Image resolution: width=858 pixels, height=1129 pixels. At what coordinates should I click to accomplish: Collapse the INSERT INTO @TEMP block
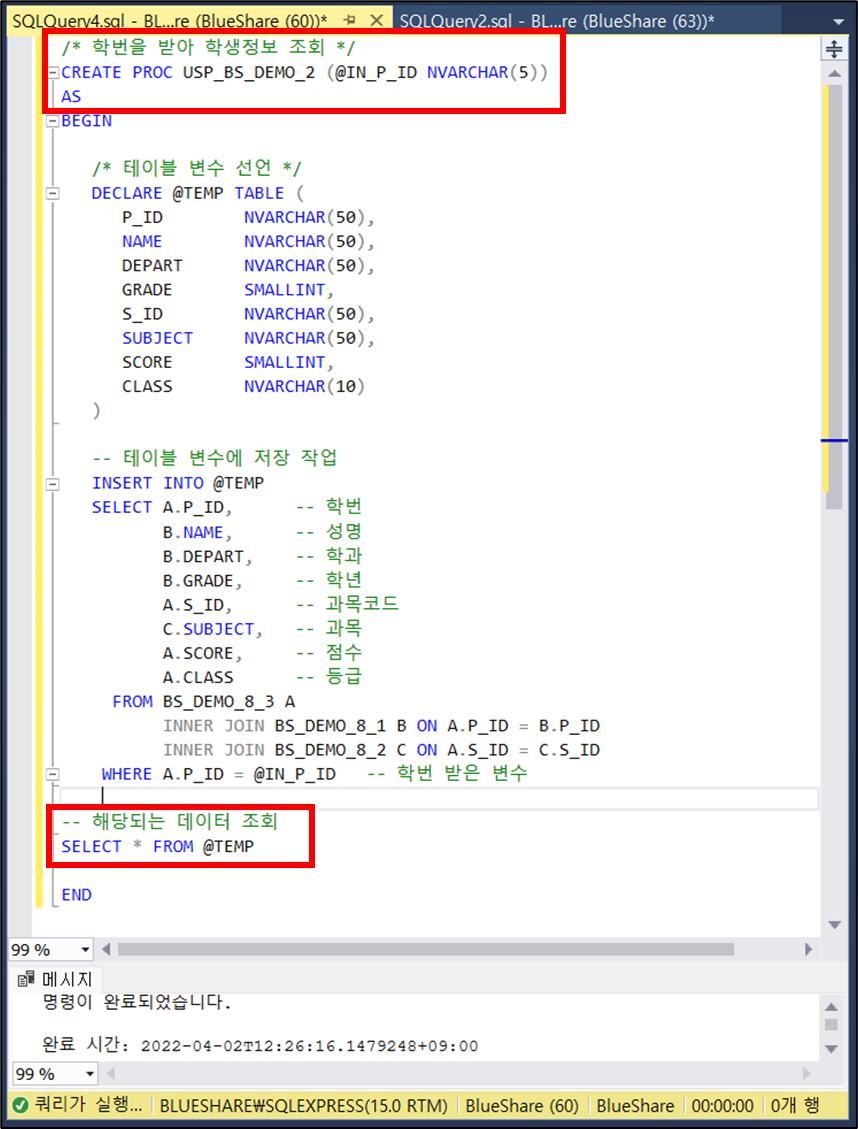coord(53,484)
